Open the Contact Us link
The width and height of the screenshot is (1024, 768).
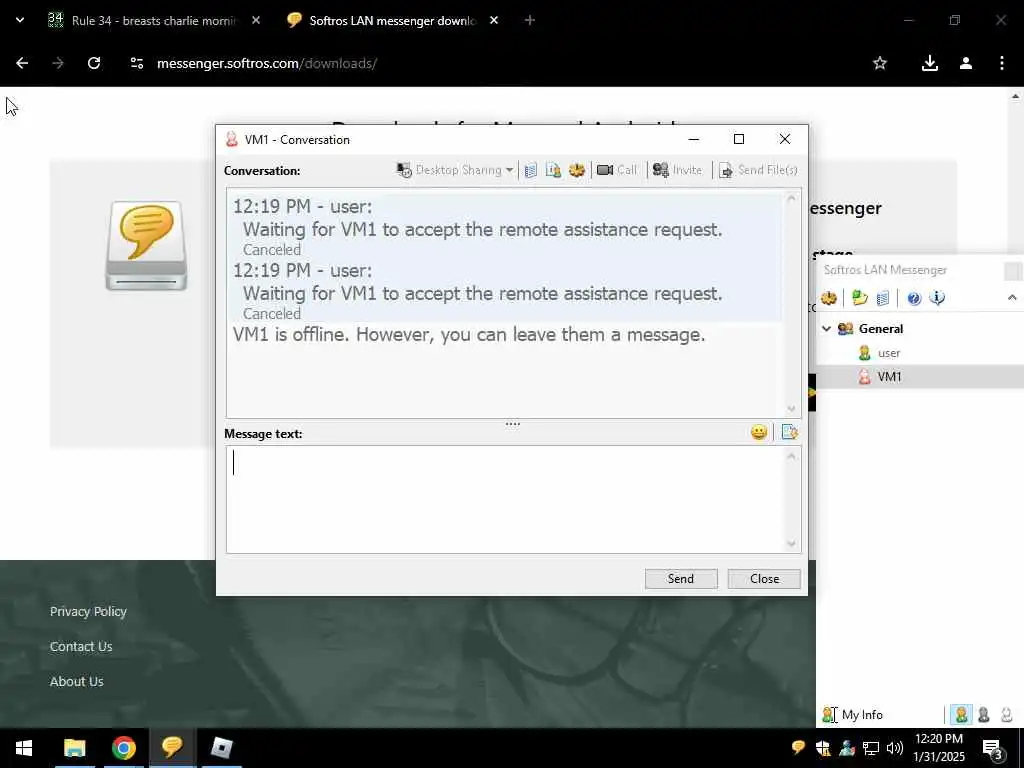(x=81, y=647)
